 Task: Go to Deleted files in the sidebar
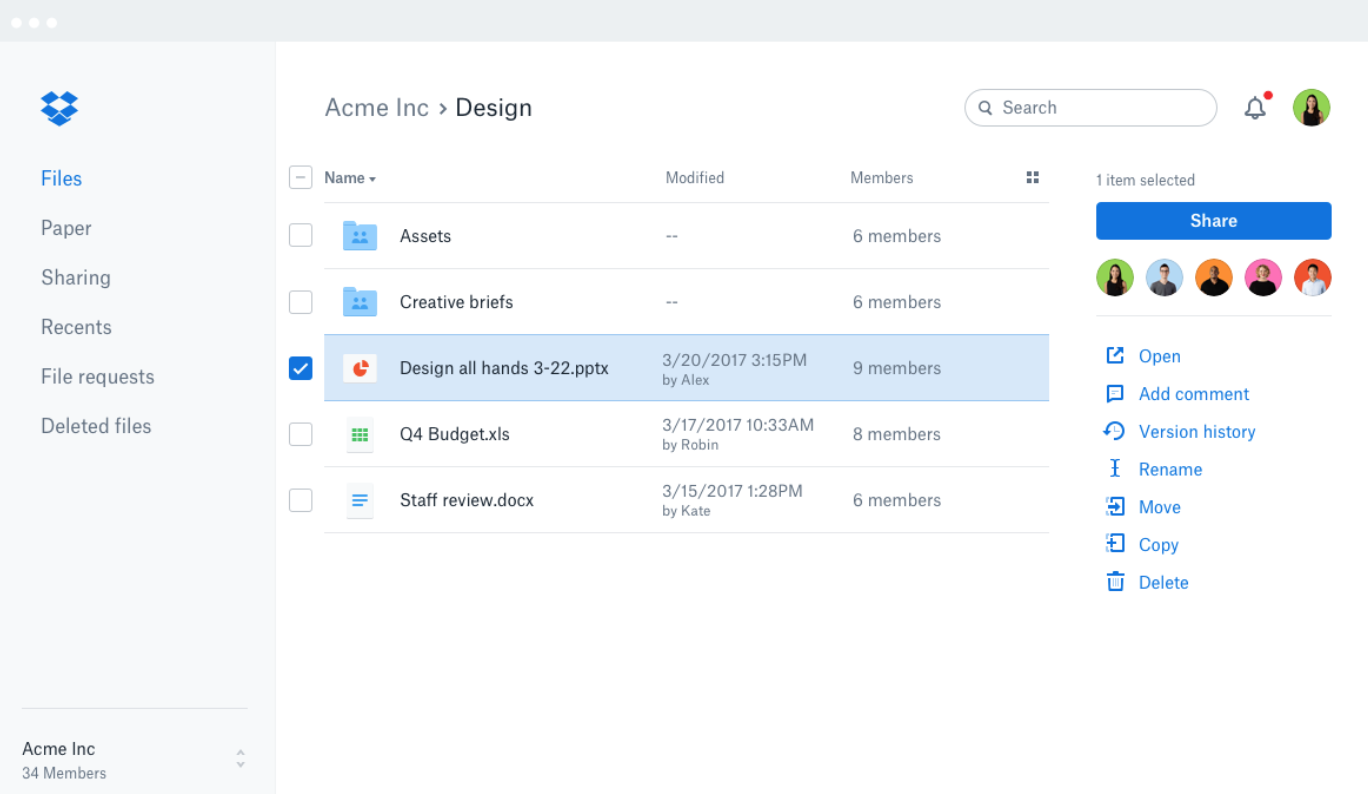(x=95, y=426)
